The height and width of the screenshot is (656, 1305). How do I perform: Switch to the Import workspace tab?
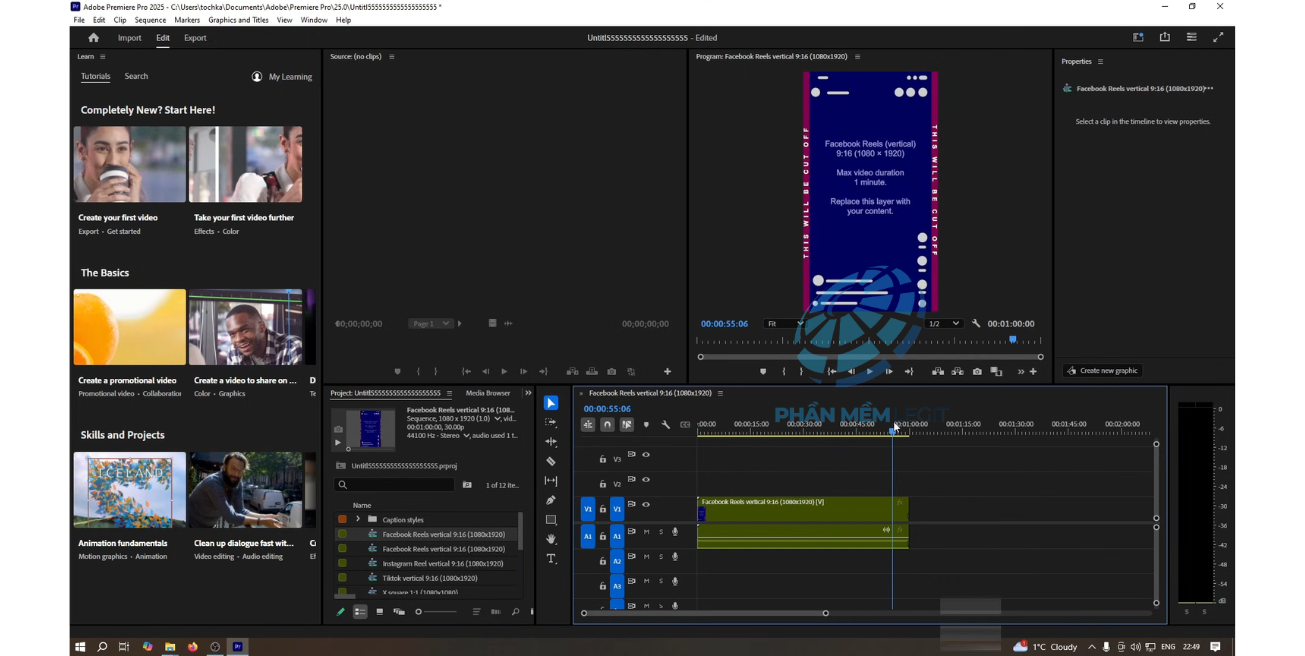(130, 38)
